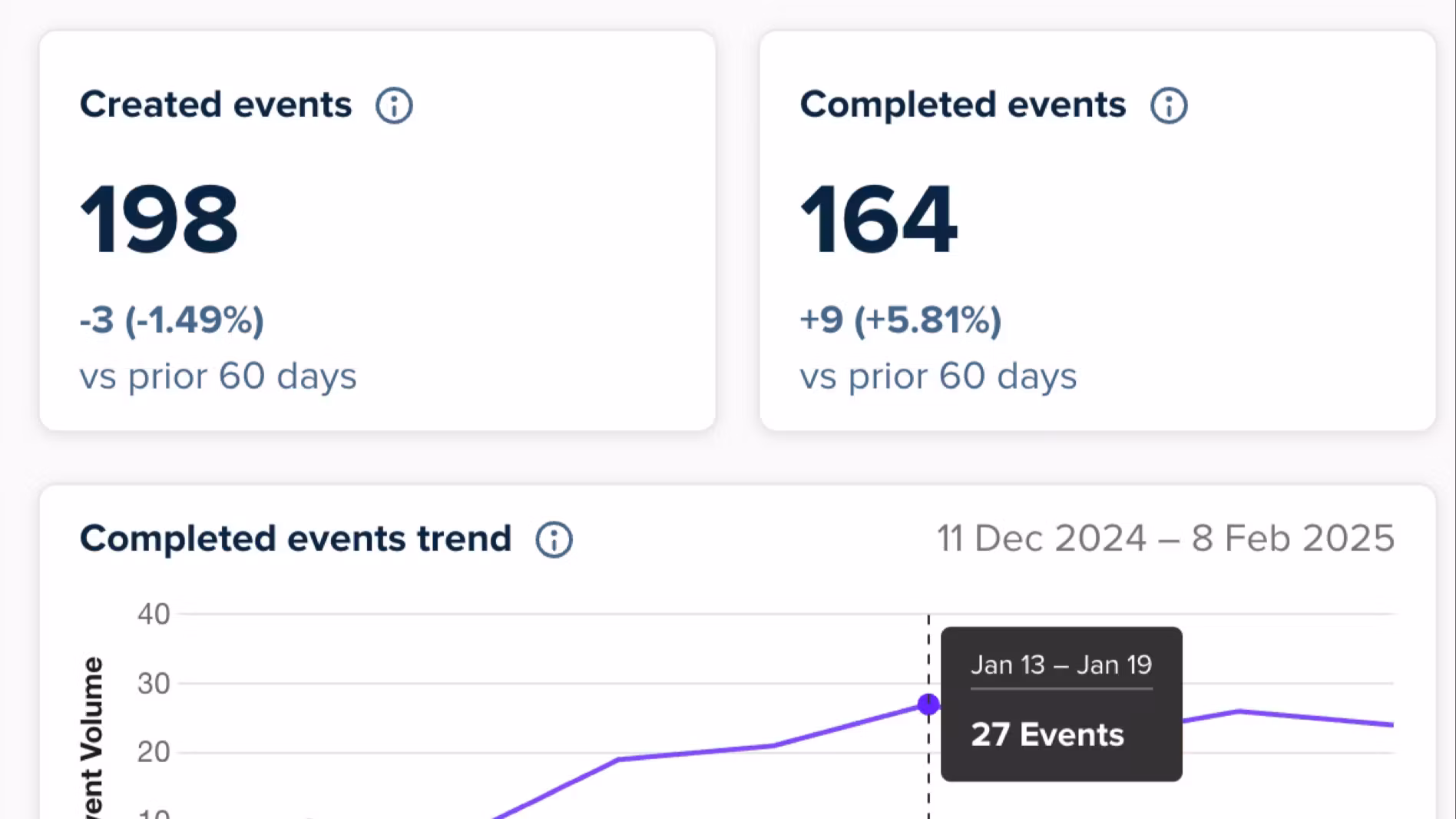Screen dimensions: 1456x819
Task: Click the info icon beside Created events
Action: pyautogui.click(x=394, y=104)
